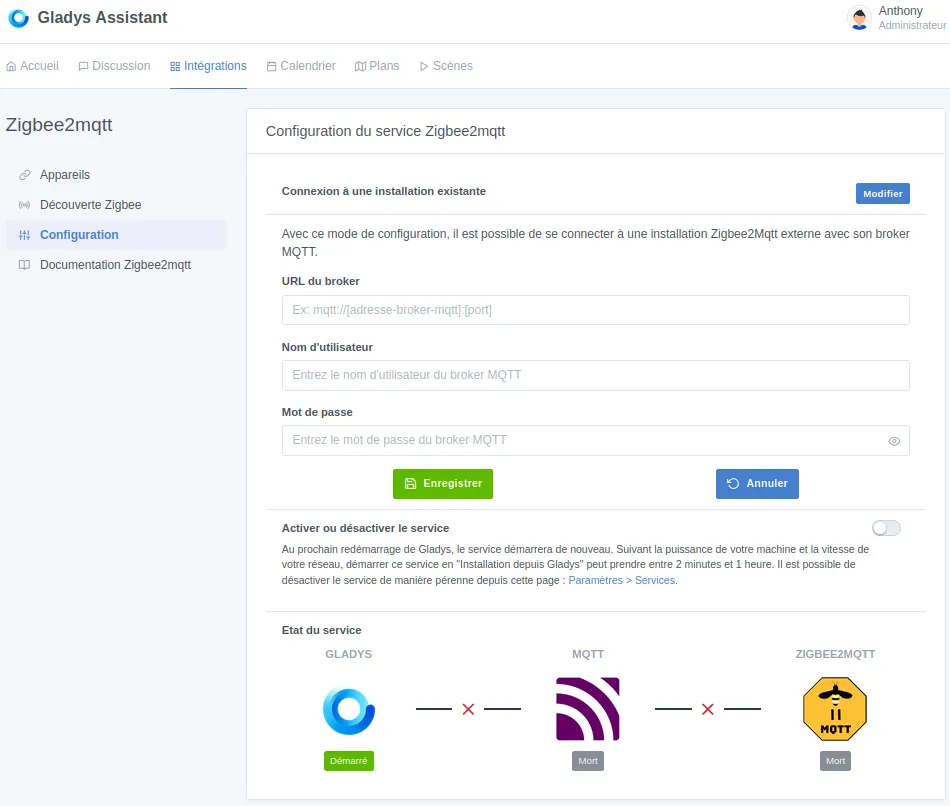Click the red X between MQTT and Zigbee2MQTT
This screenshot has height=806, width=950.
click(707, 709)
